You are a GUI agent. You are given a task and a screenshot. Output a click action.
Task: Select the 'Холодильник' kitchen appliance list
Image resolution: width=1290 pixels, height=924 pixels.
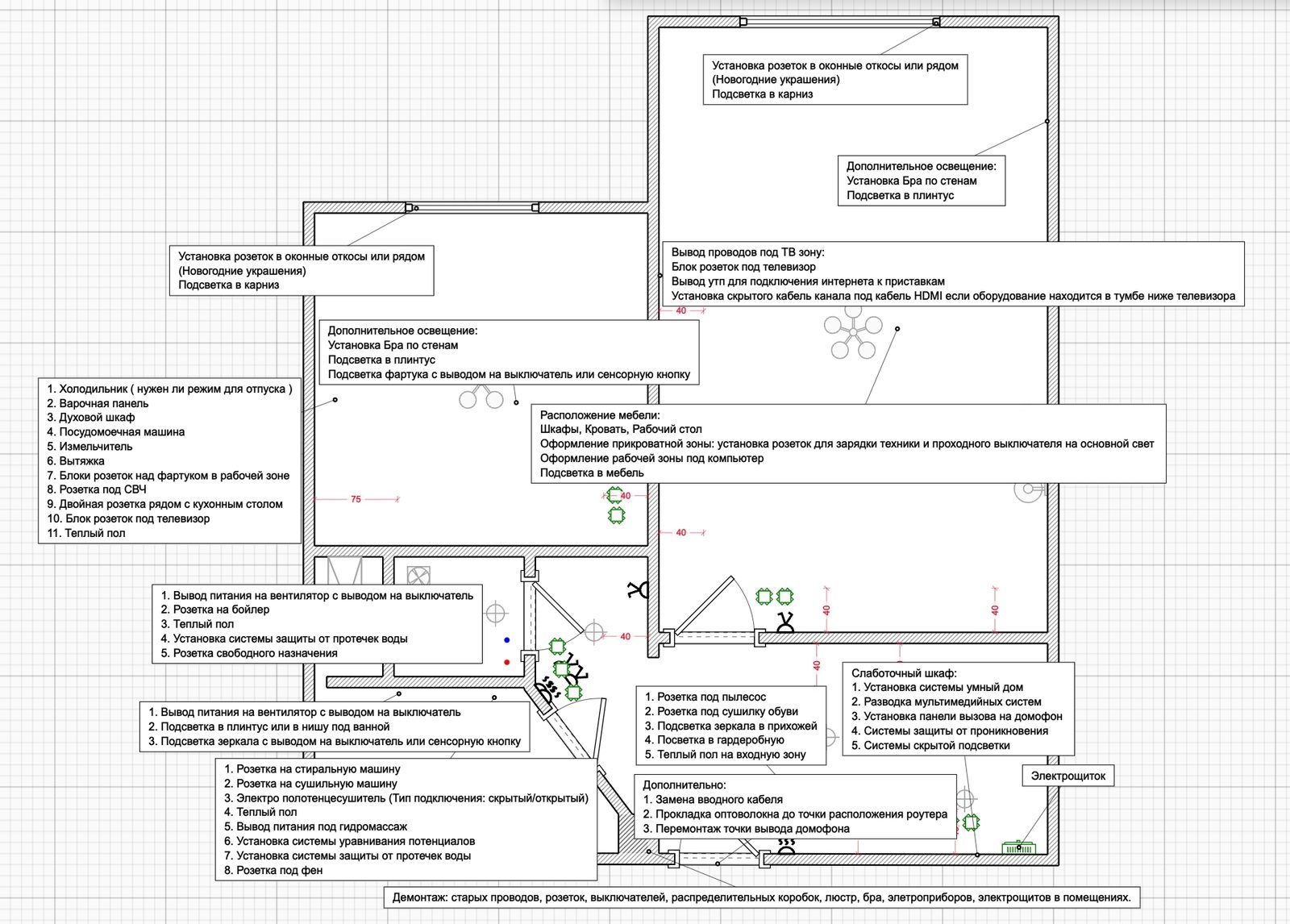[x=170, y=460]
